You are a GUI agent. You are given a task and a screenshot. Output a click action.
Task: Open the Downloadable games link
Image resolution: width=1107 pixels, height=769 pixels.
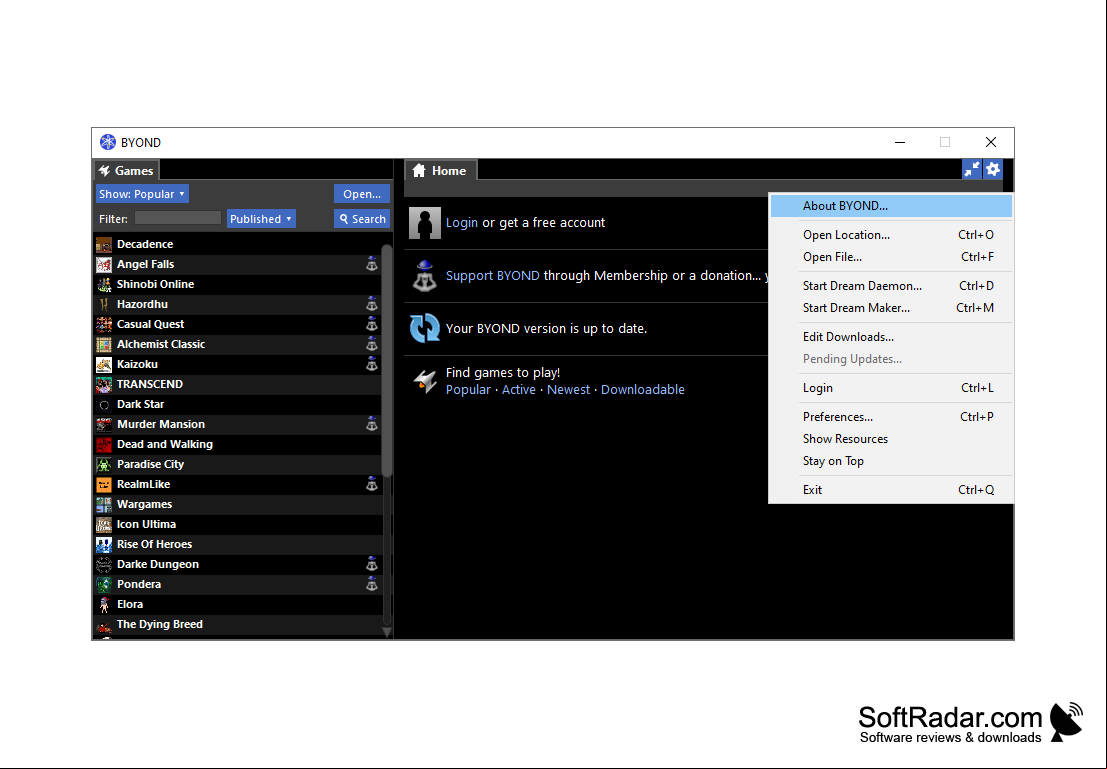tap(642, 390)
